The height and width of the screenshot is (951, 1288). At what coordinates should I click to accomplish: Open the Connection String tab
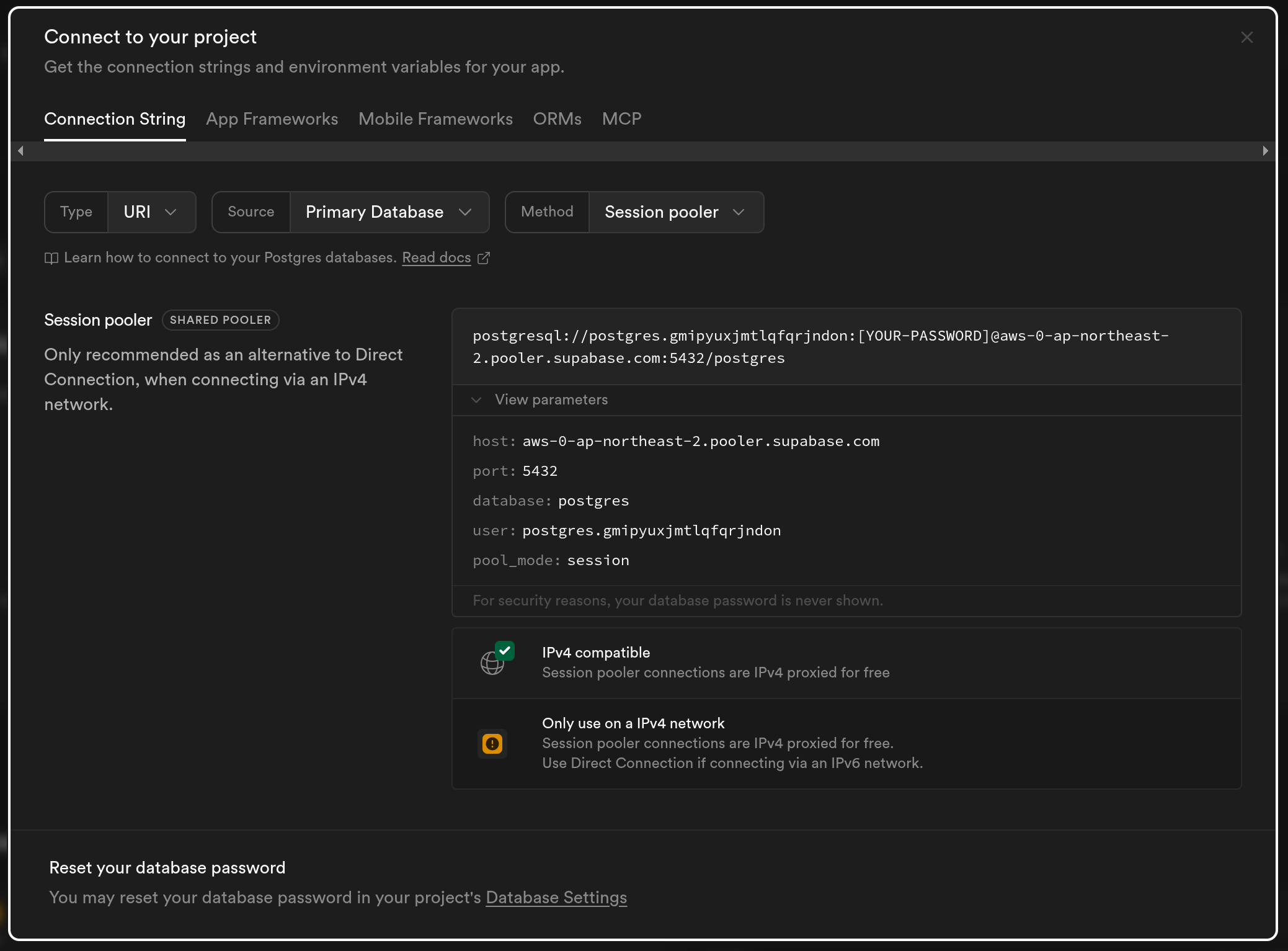(x=115, y=118)
